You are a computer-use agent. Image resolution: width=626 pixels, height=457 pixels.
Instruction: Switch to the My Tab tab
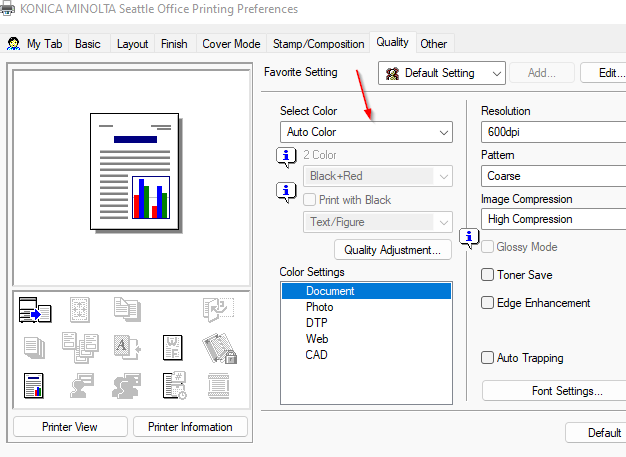click(x=34, y=44)
